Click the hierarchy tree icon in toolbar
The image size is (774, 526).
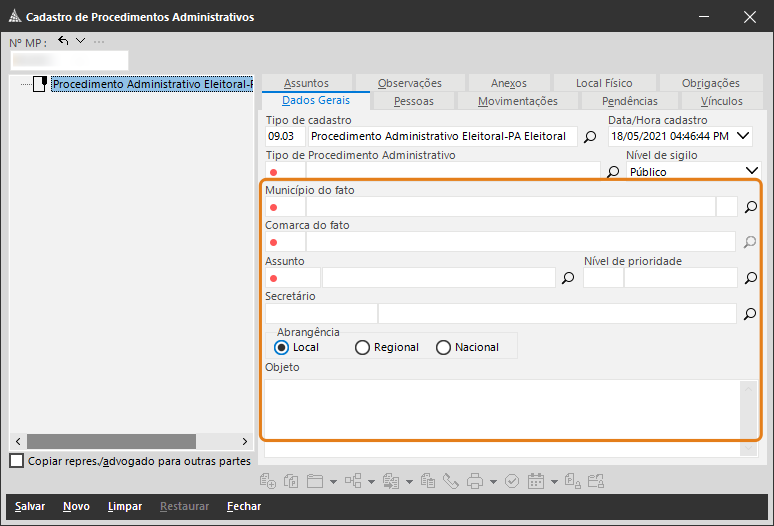(x=353, y=481)
